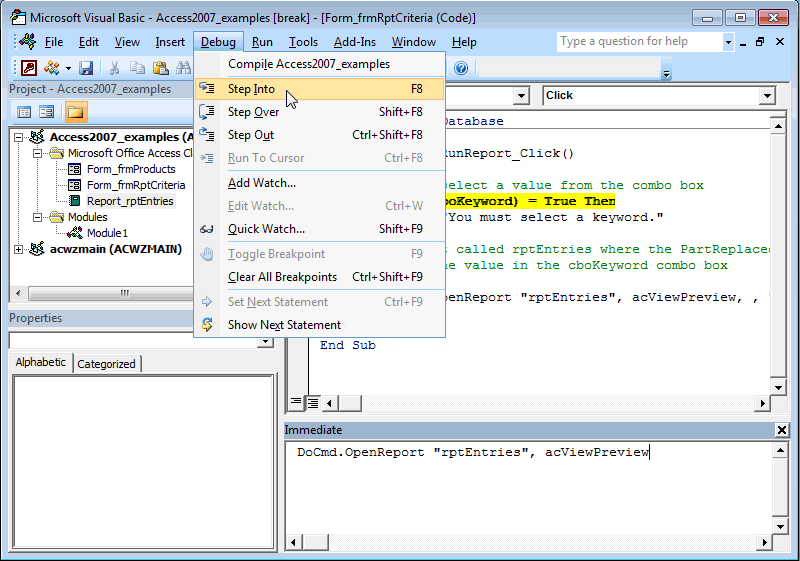Select Report_rptEntries in project tree
Image resolution: width=800 pixels, height=561 pixels.
pos(130,201)
